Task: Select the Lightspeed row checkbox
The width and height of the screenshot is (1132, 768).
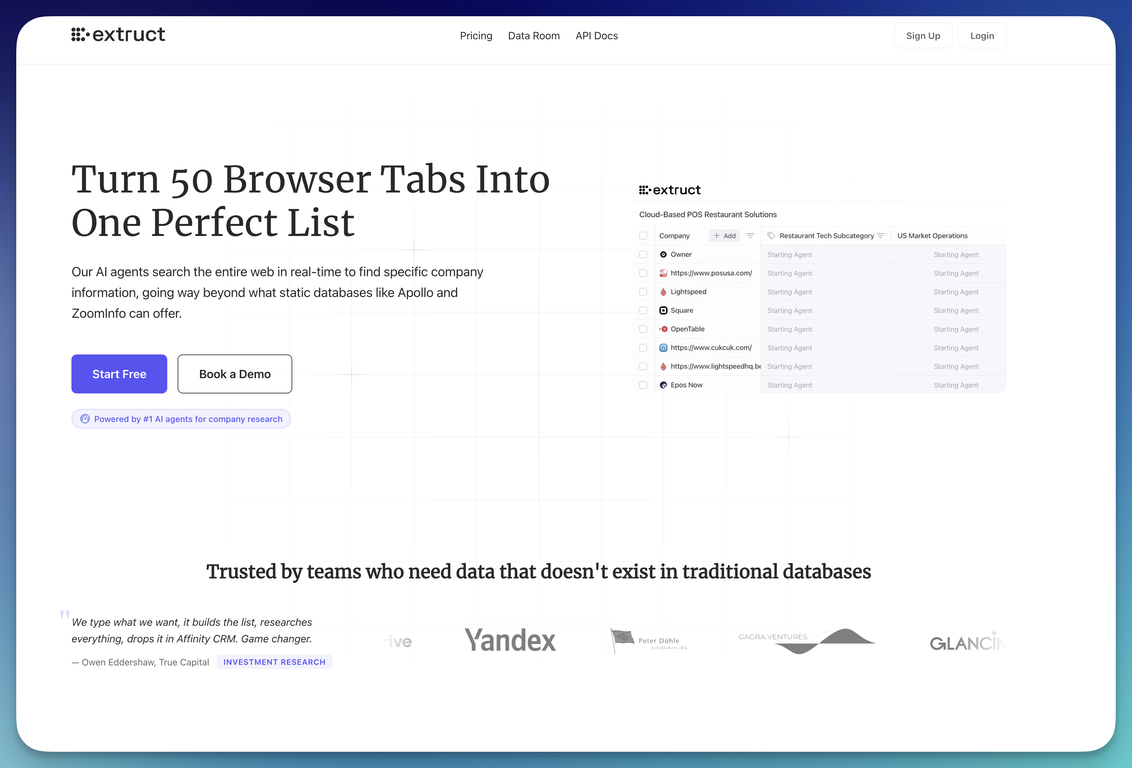Action: pos(643,292)
